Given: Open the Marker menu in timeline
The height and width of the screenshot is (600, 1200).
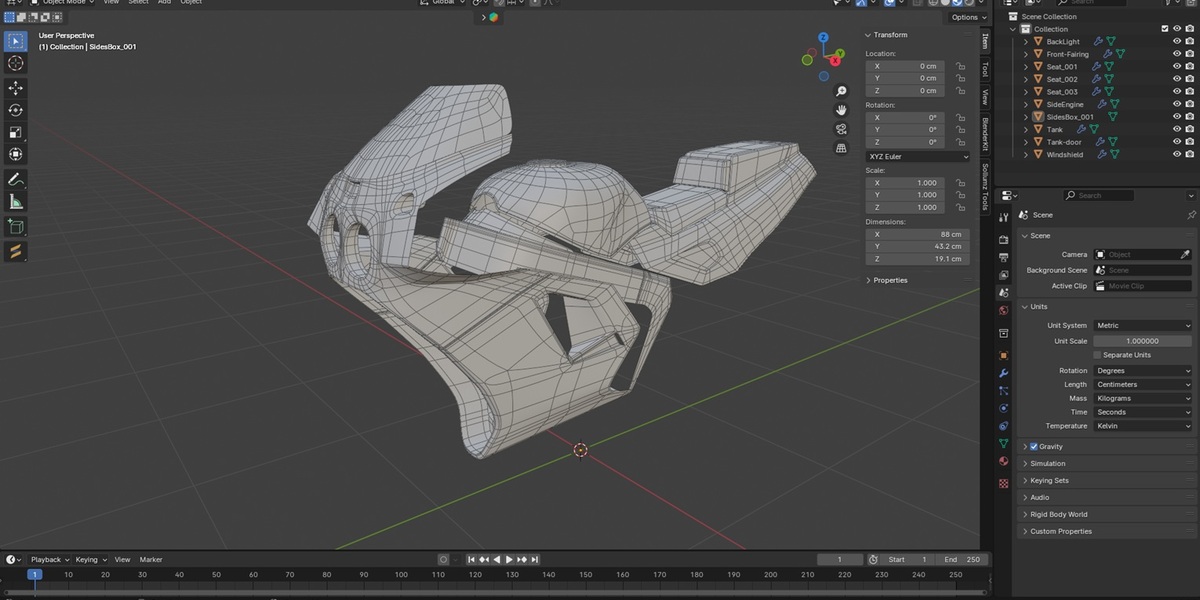Looking at the screenshot, I should click(151, 560).
